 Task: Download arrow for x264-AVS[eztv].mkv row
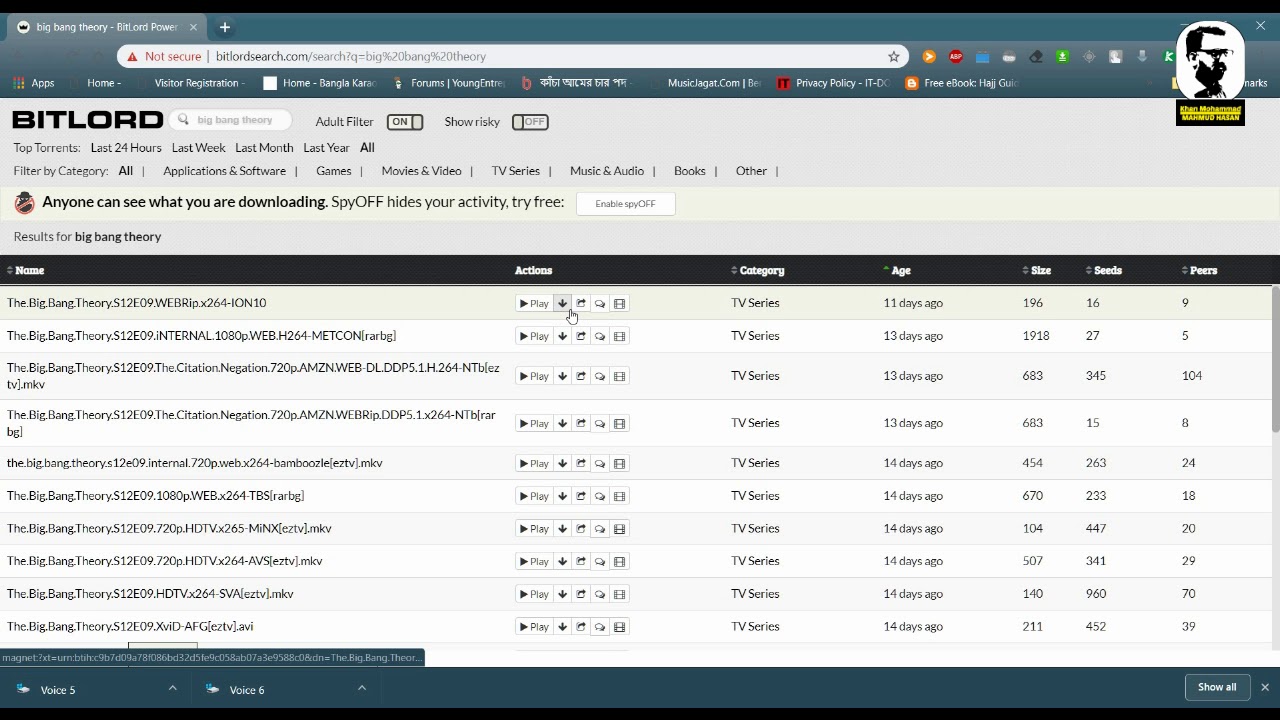[562, 562]
